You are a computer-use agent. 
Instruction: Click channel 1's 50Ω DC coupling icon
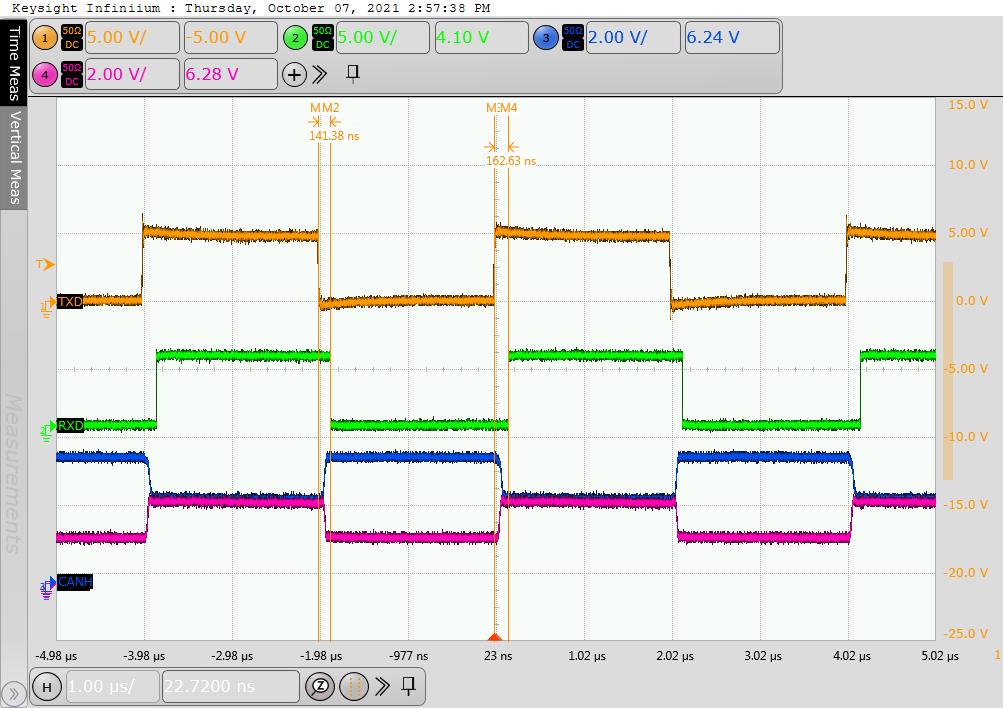71,38
